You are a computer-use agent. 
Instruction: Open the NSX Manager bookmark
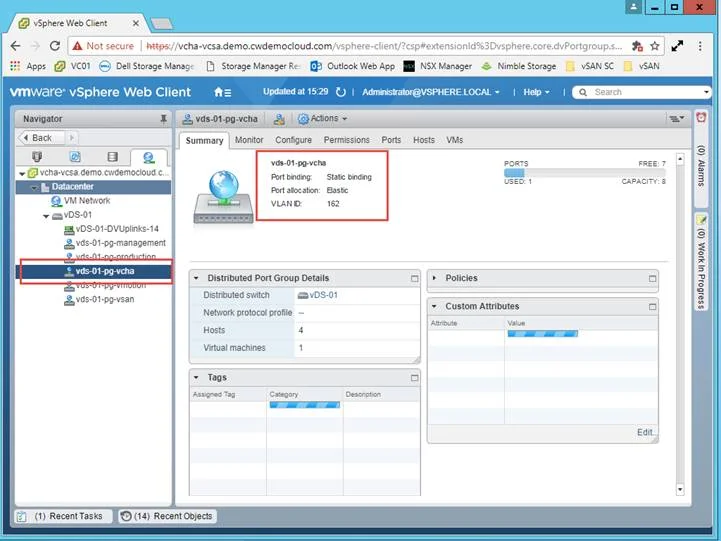pyautogui.click(x=437, y=66)
